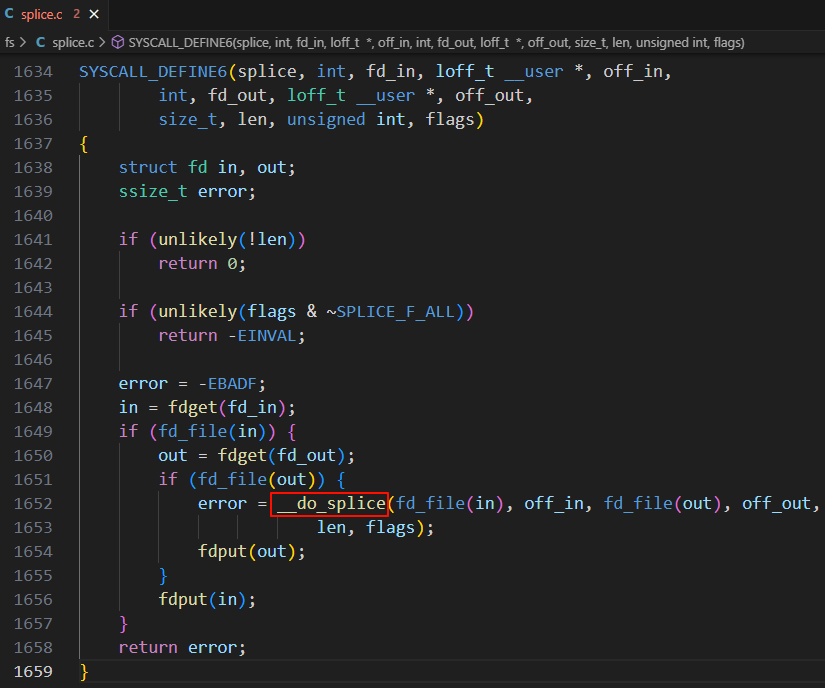Click the problem count badge 2 on the tab
The height and width of the screenshot is (688, 825).
77,14
